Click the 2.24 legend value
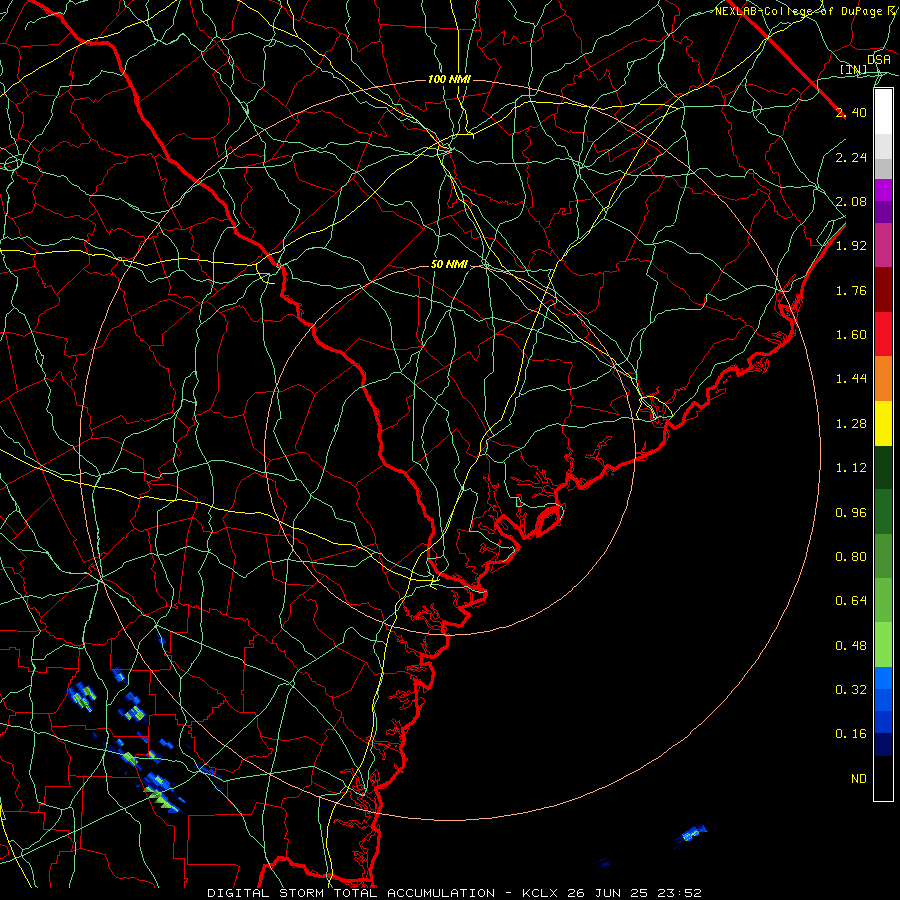The image size is (900, 900). point(851,157)
